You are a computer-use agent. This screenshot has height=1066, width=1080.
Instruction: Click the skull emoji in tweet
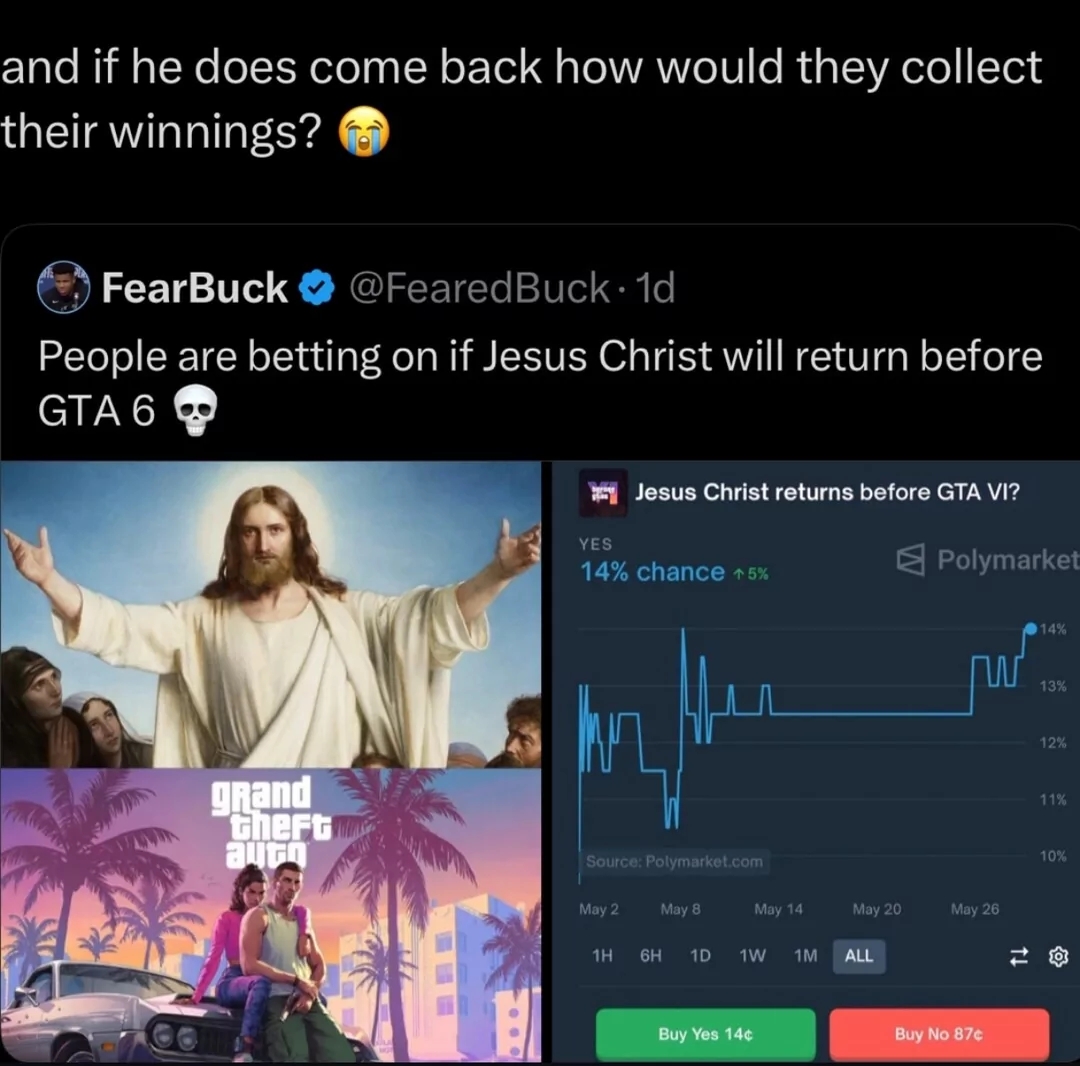(195, 410)
